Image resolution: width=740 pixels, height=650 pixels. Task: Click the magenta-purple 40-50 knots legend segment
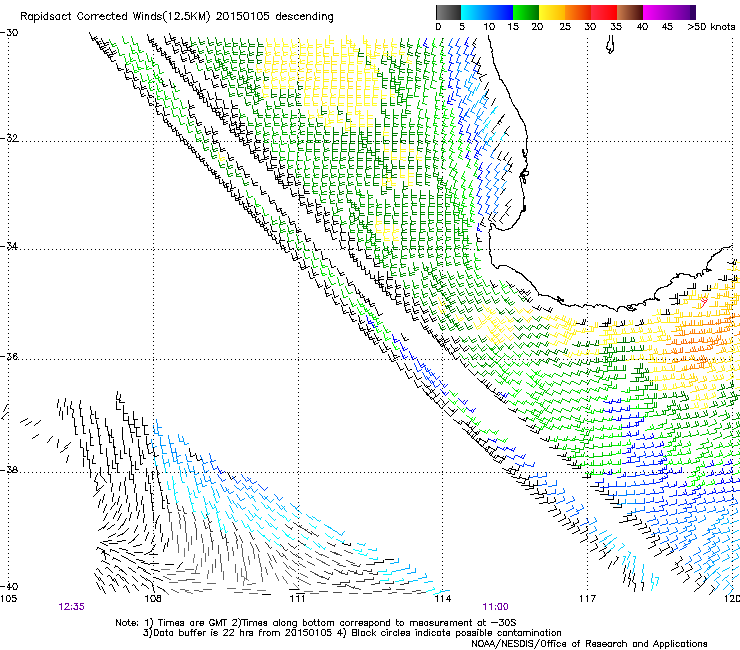pos(669,12)
